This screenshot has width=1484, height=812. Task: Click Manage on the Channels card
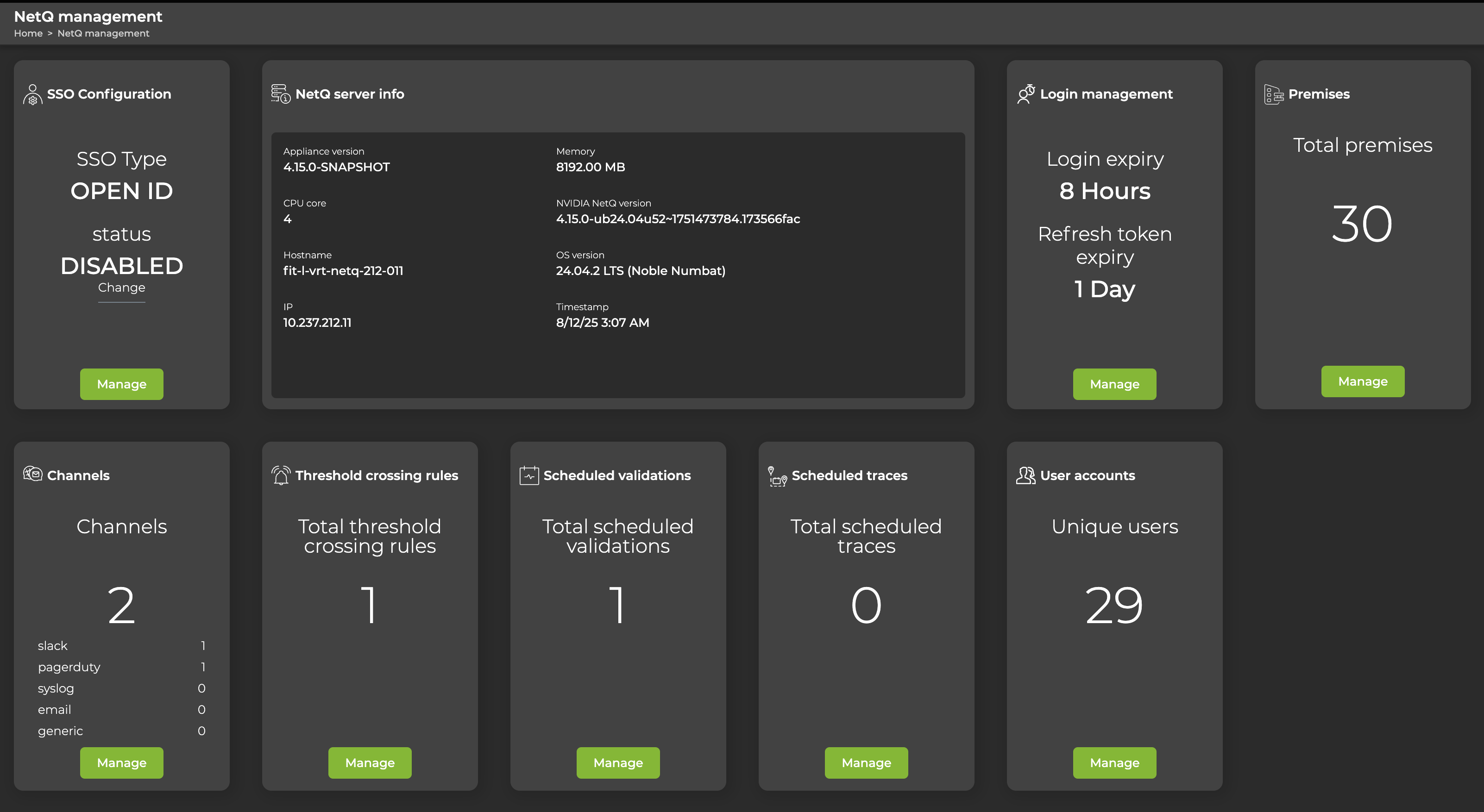click(121, 762)
